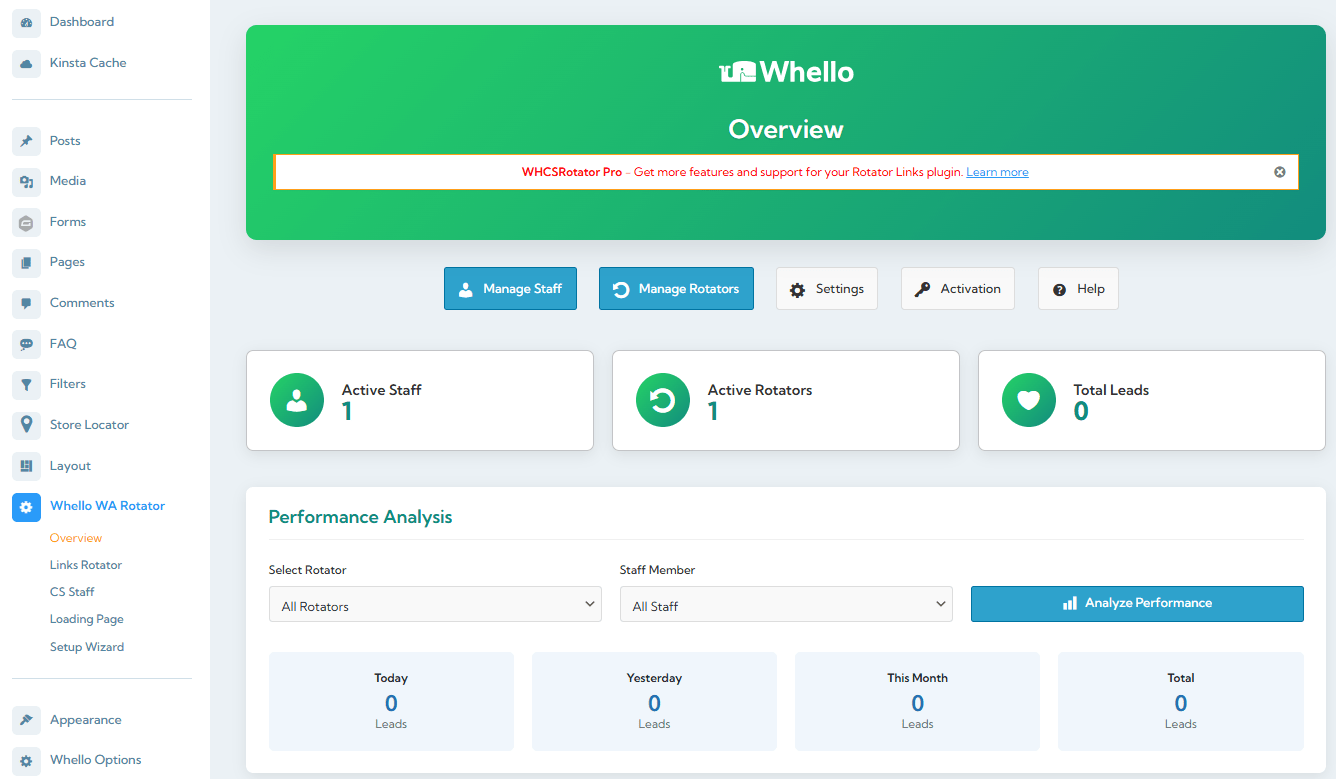Click the Layout icon in the sidebar

(x=27, y=466)
